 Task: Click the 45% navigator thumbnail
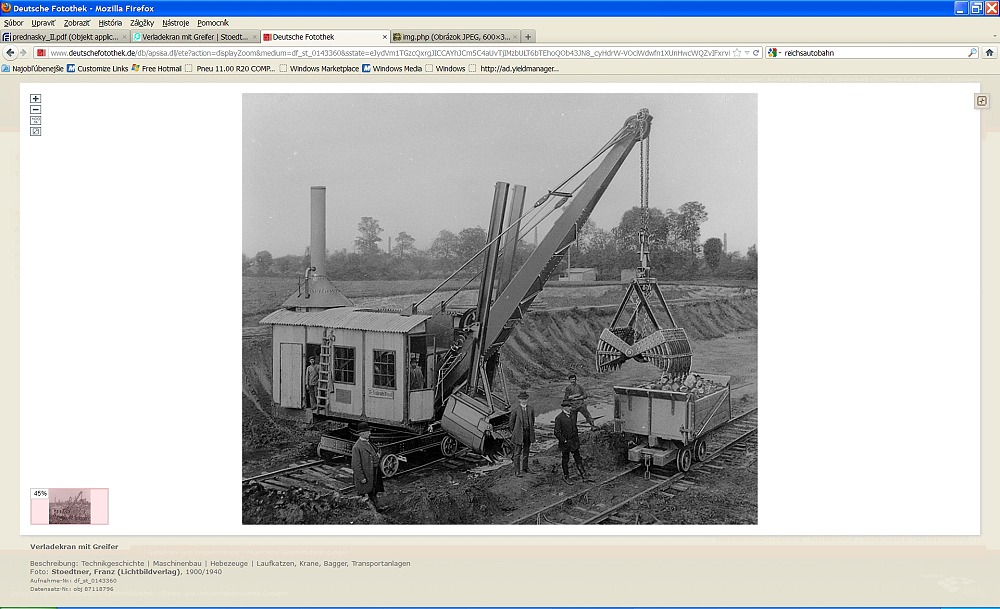tap(69, 506)
